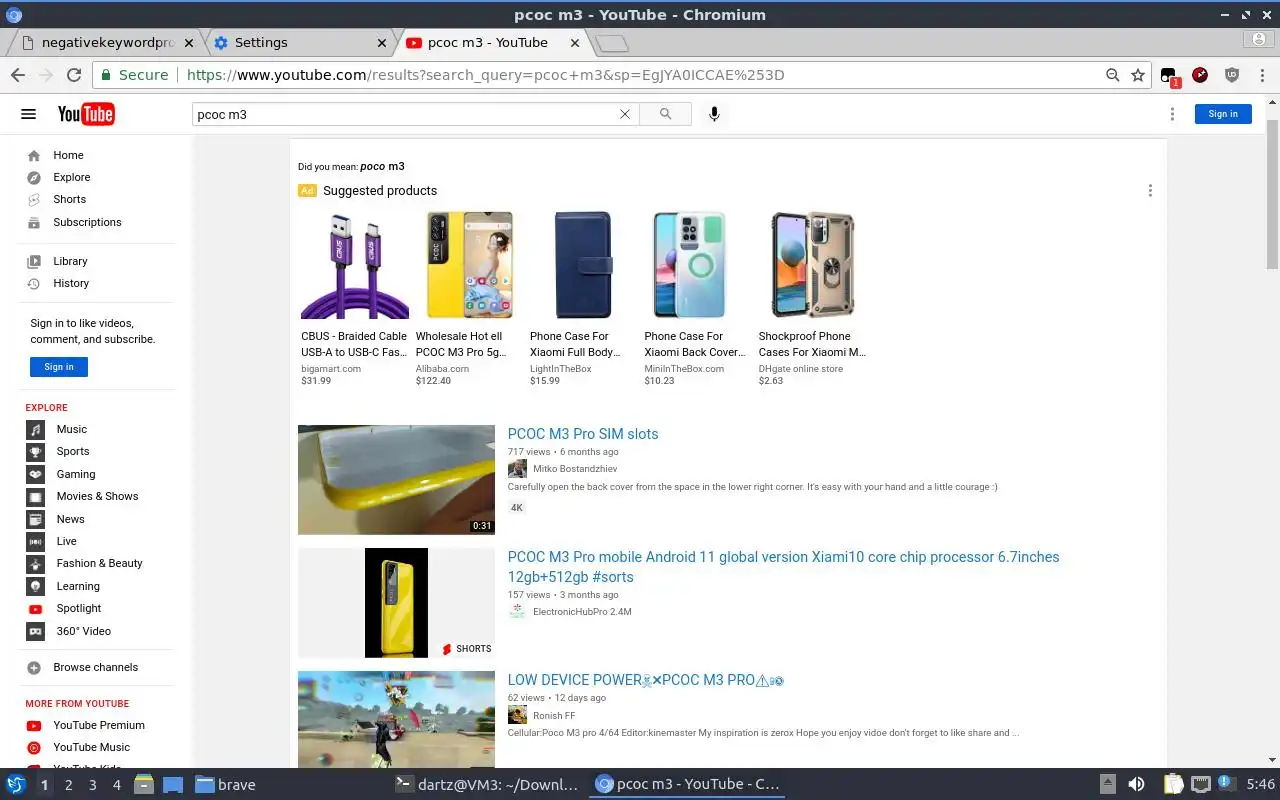
Task: Open the DHgate Shockproof Phone Cases product
Action: pos(812,298)
